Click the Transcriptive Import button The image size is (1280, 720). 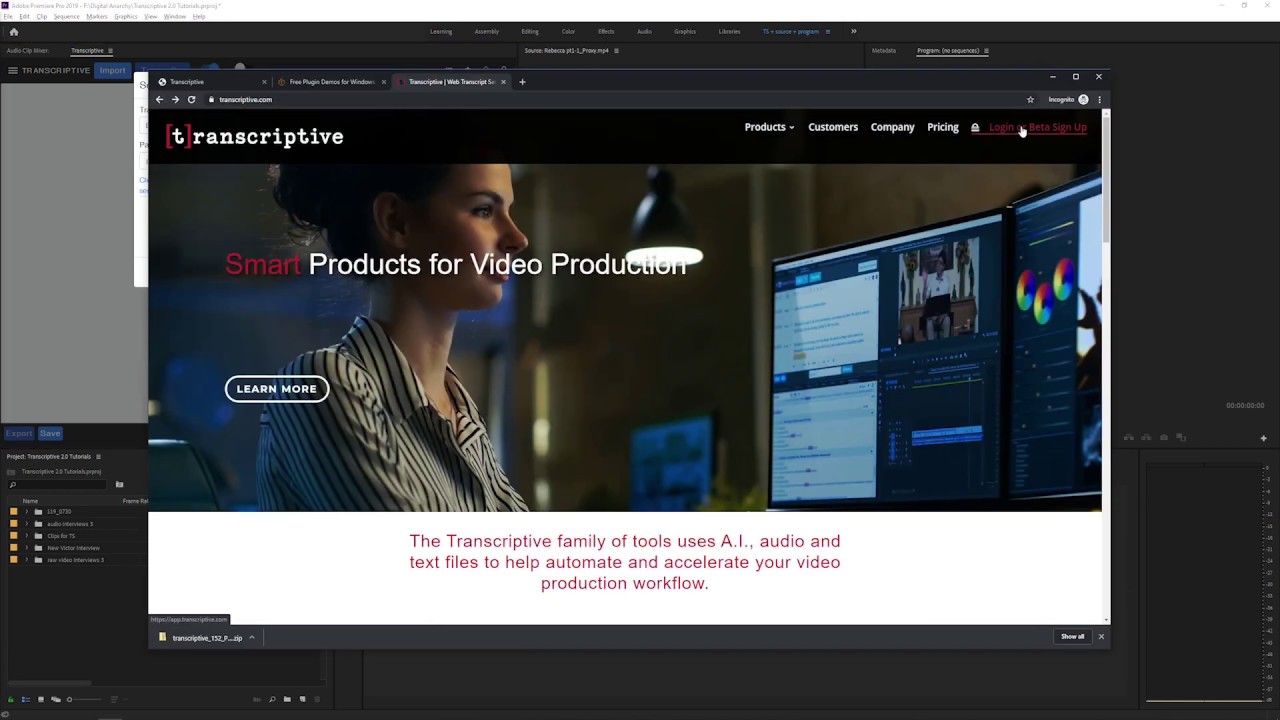pos(112,70)
